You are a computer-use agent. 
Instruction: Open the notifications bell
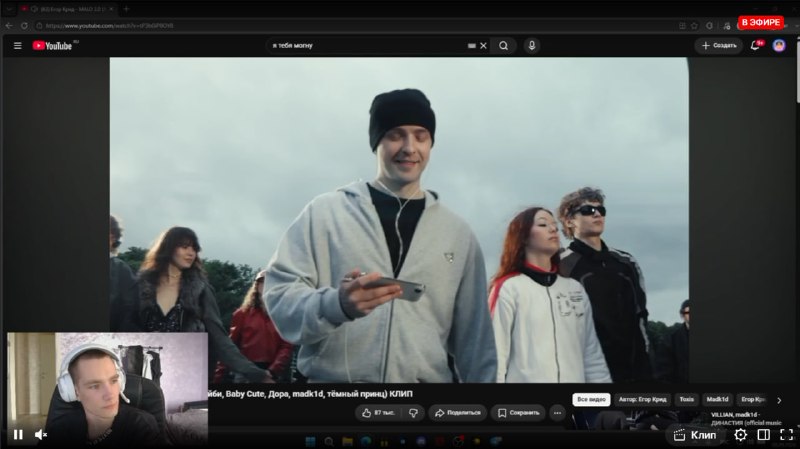755,45
